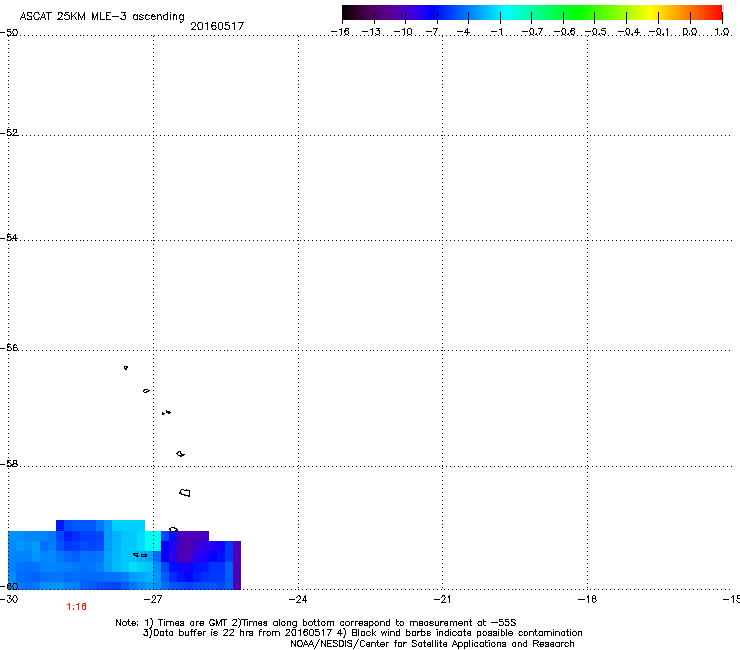Click the purple strip at the swath's right edge
Image resolution: width=740 pixels, height=650 pixels.
237,565
